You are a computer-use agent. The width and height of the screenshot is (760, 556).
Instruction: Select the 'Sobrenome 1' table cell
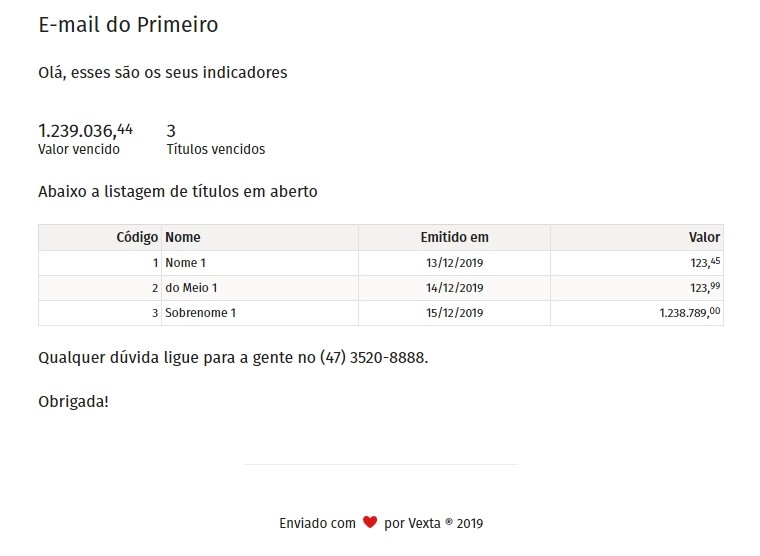[x=200, y=313]
